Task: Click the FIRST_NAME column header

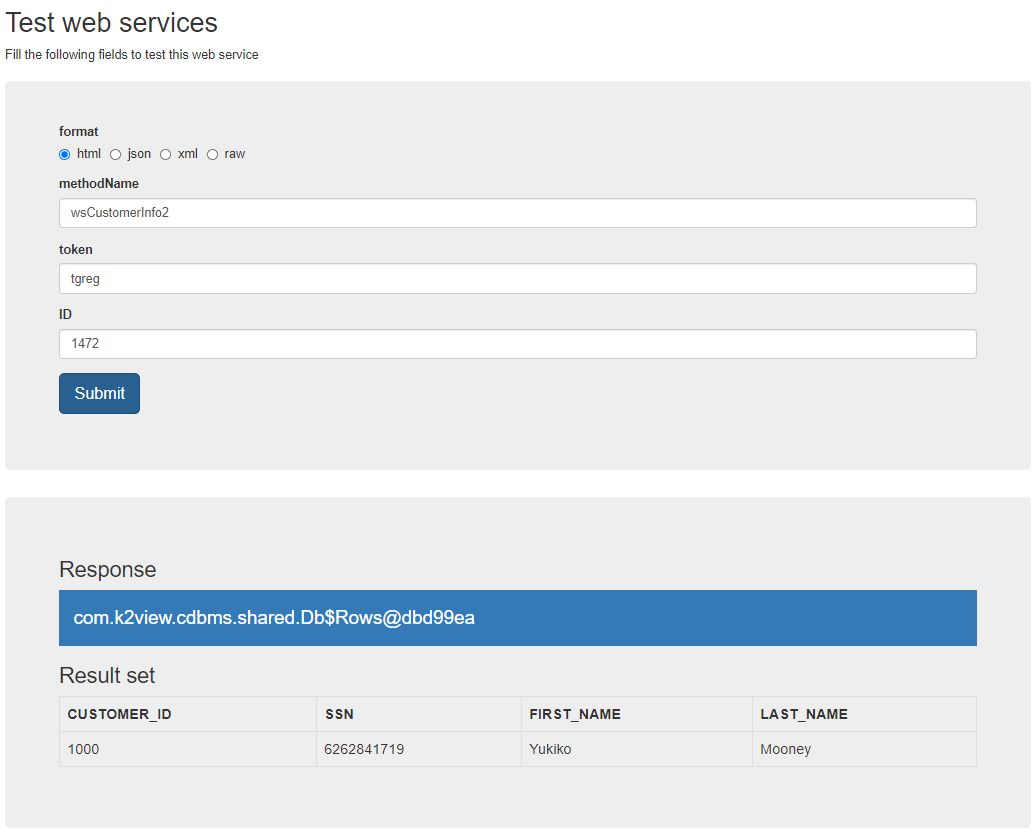Action: [575, 714]
